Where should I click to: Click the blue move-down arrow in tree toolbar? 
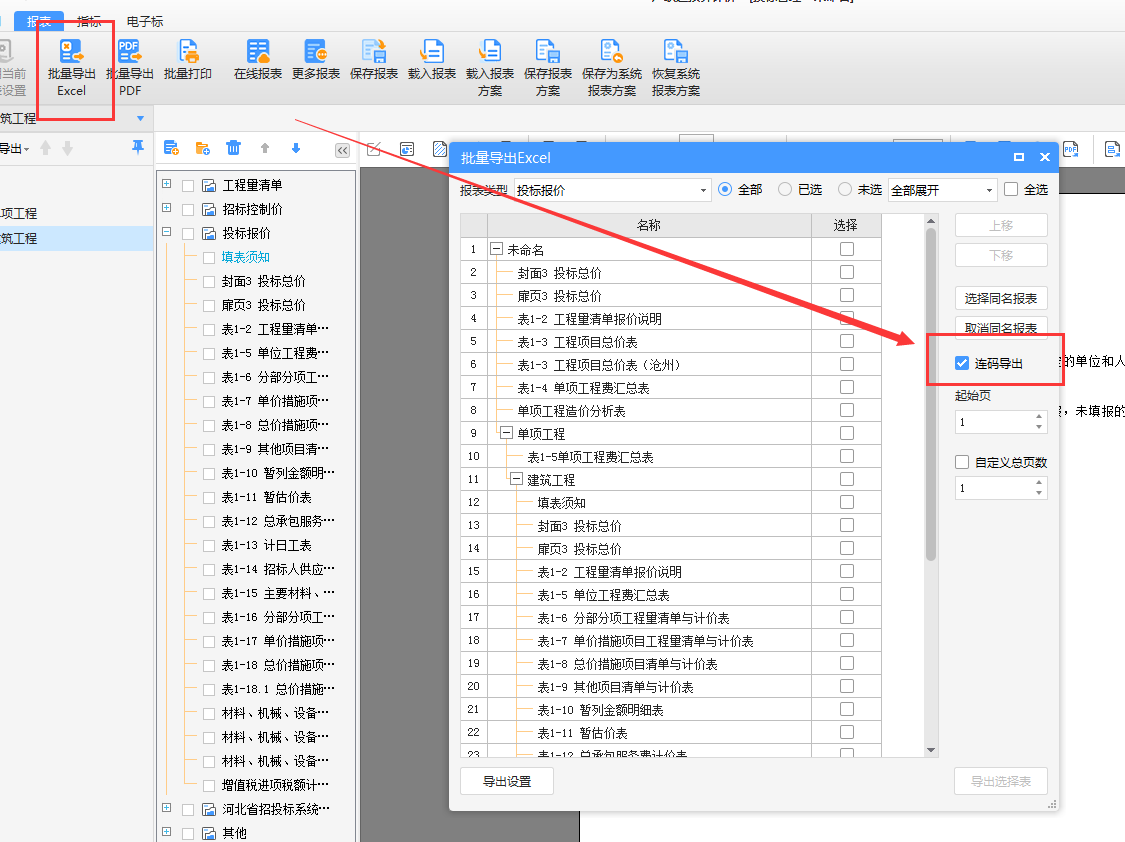coord(296,148)
